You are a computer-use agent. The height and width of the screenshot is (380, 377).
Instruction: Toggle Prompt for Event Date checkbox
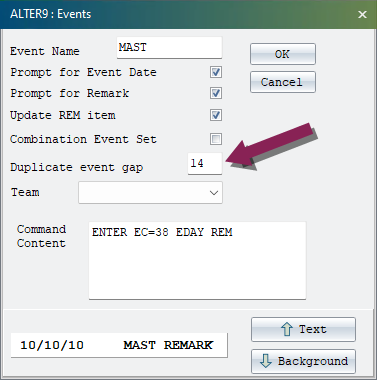pos(216,72)
